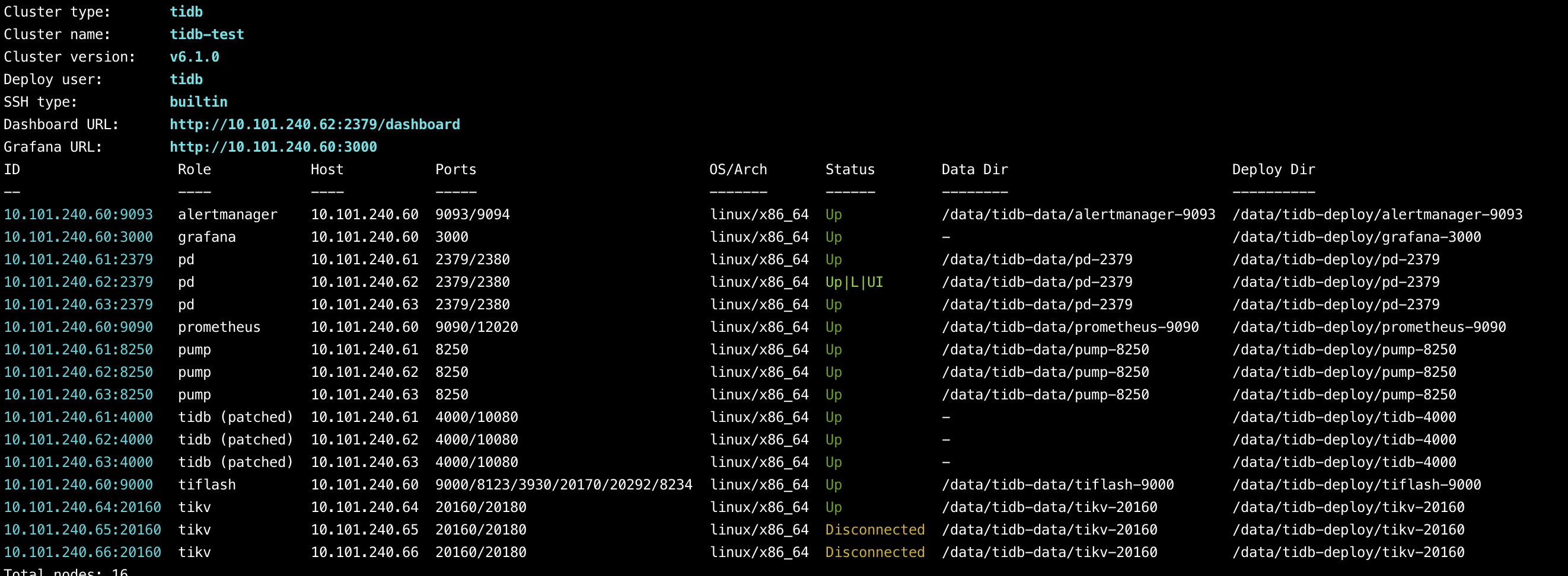The width and height of the screenshot is (1568, 576).
Task: Click the tidb value beside Deploy user
Action: pyautogui.click(x=186, y=79)
